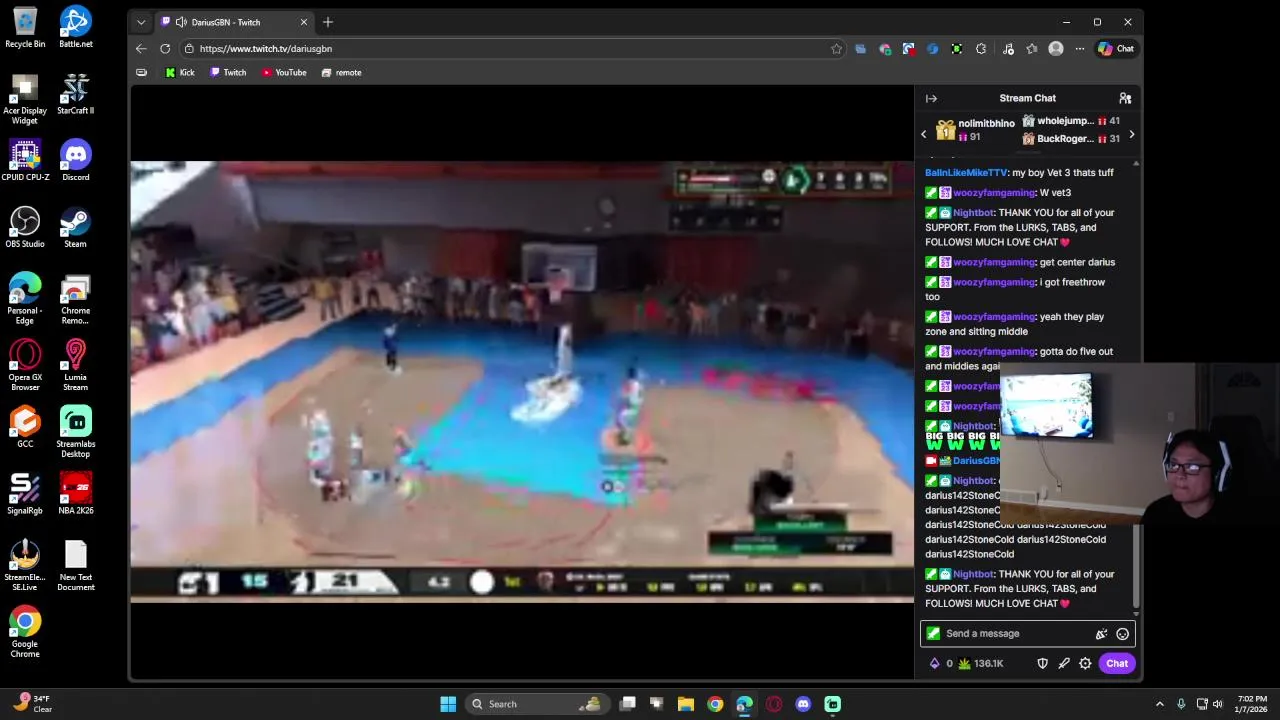Click the moderator badge in message box
Viewport: 1280px width, 720px height.
tap(933, 634)
